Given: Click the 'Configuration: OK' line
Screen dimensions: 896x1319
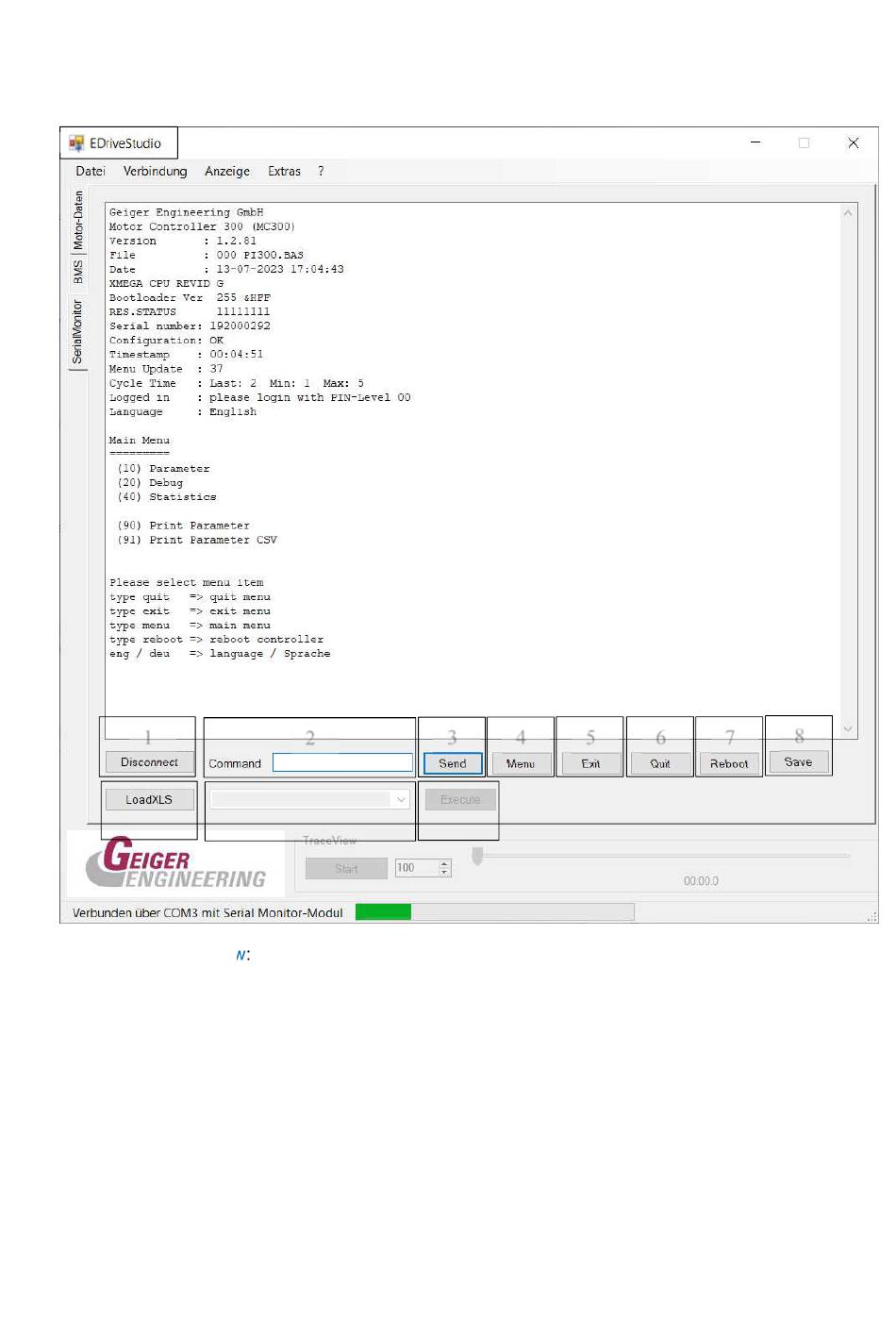Looking at the screenshot, I should tap(166, 340).
